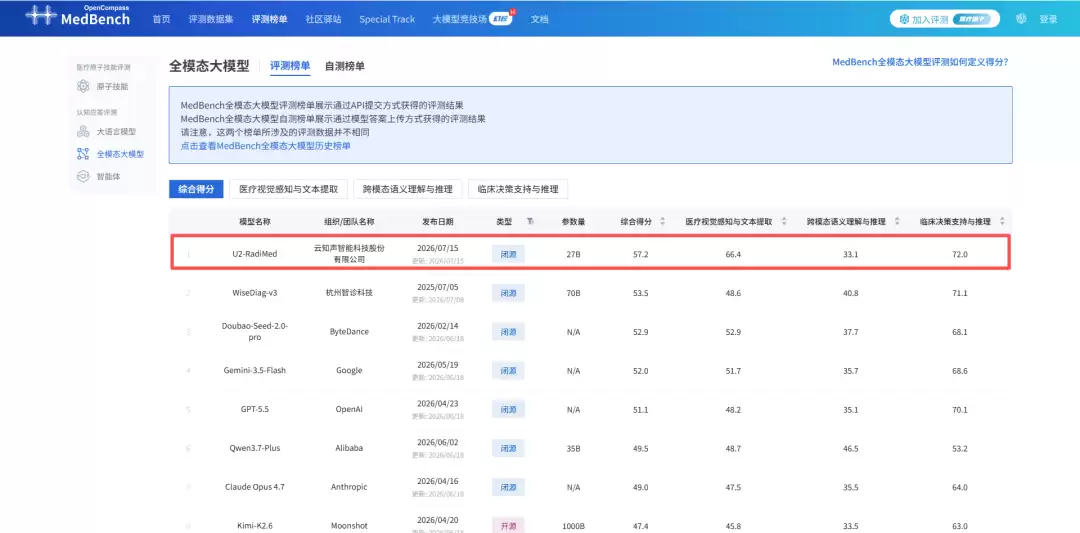Viewport: 1080px width, 533px height.
Task: Click model name WiseDiag-v3
Action: (x=255, y=293)
